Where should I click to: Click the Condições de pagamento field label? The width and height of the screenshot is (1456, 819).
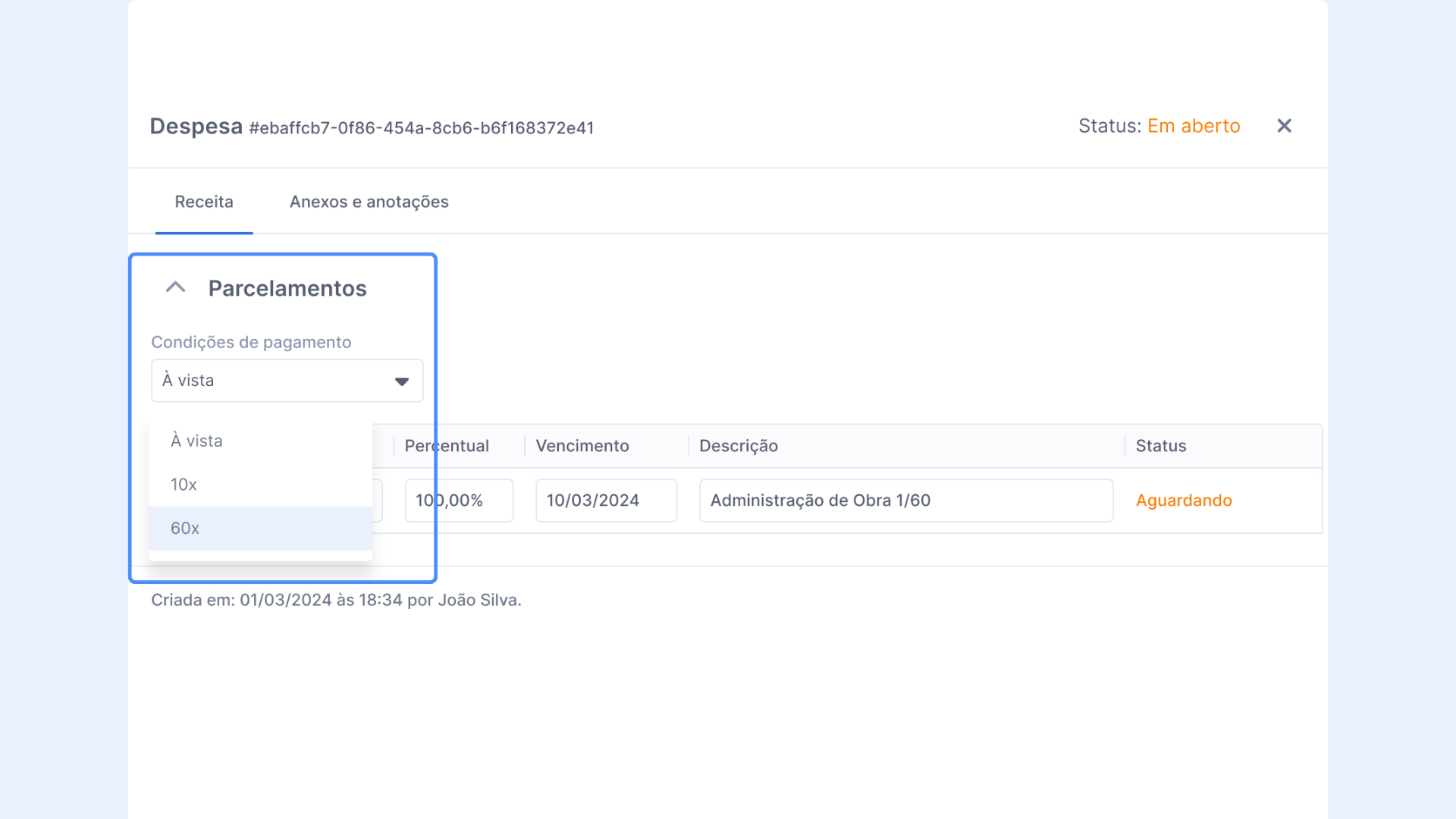[251, 342]
